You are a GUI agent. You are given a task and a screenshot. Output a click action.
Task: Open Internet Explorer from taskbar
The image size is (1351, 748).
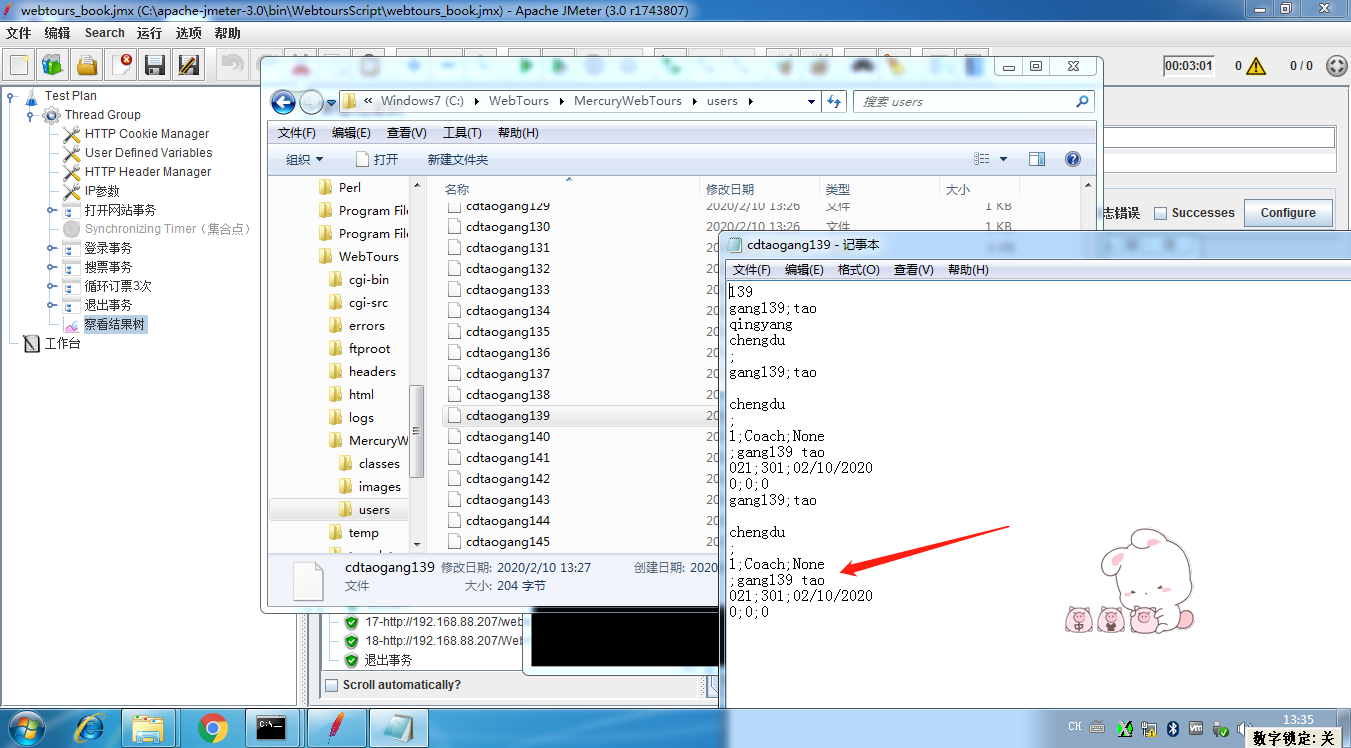(x=88, y=728)
